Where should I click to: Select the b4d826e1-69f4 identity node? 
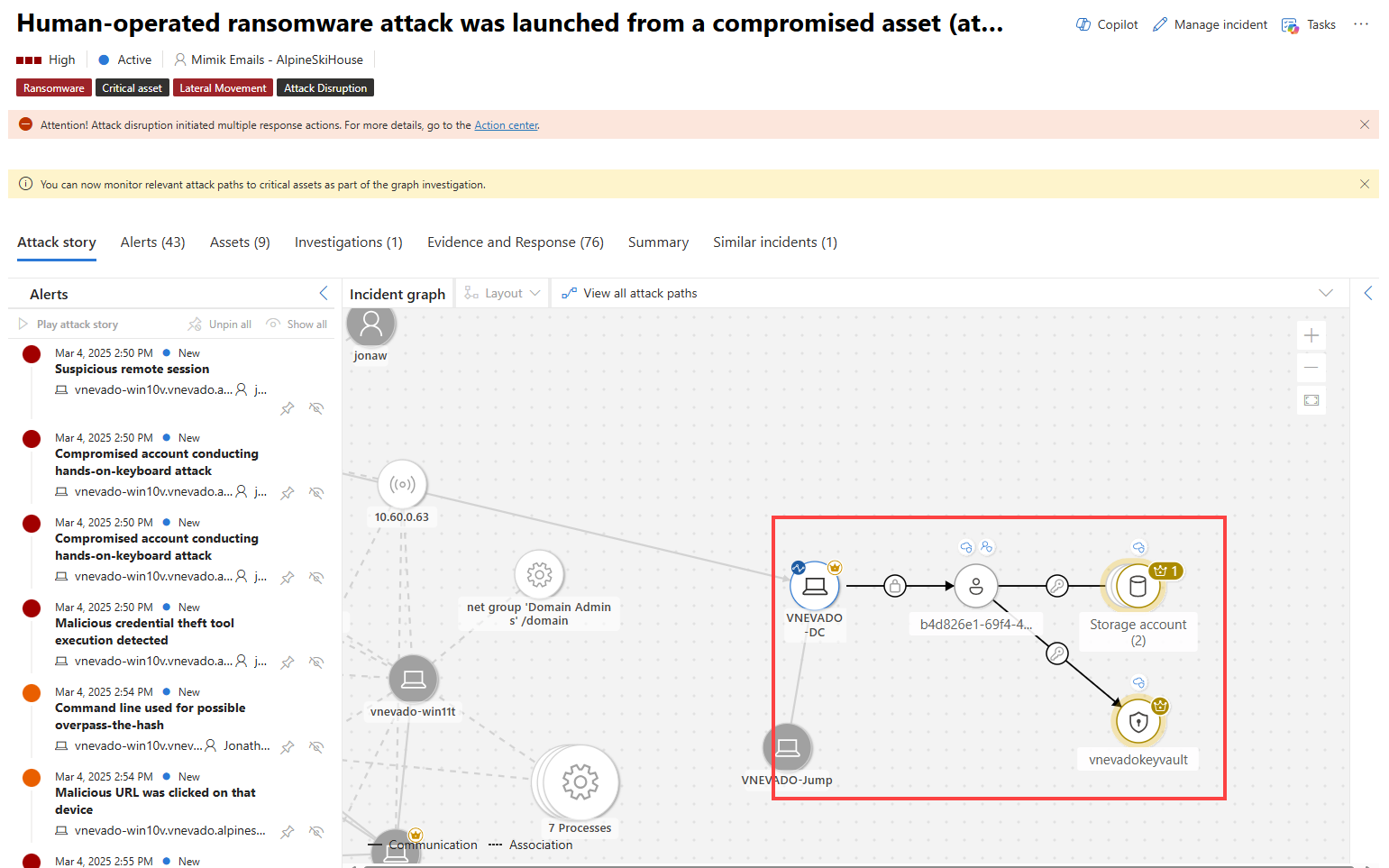click(976, 587)
